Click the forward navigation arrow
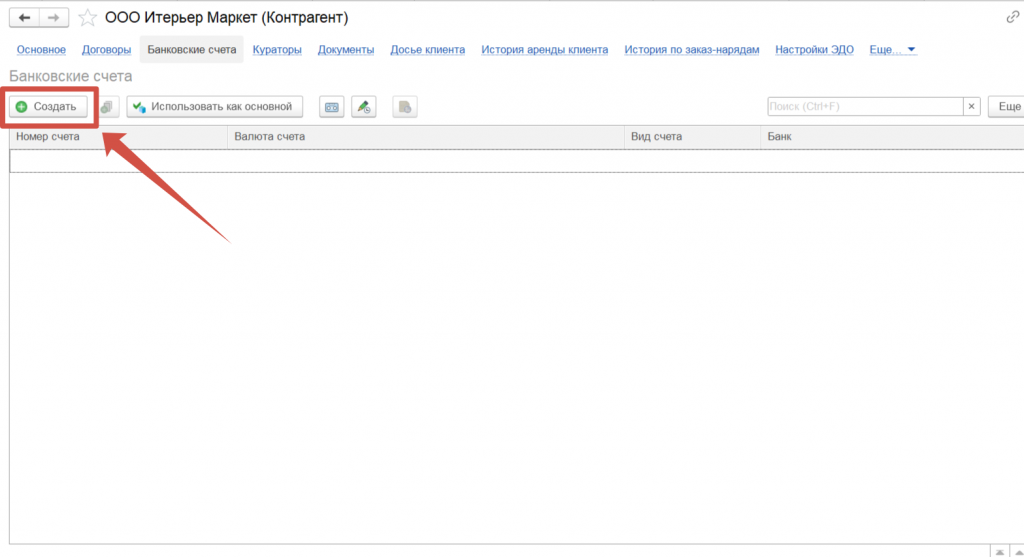This screenshot has height=557, width=1024. 54,18
